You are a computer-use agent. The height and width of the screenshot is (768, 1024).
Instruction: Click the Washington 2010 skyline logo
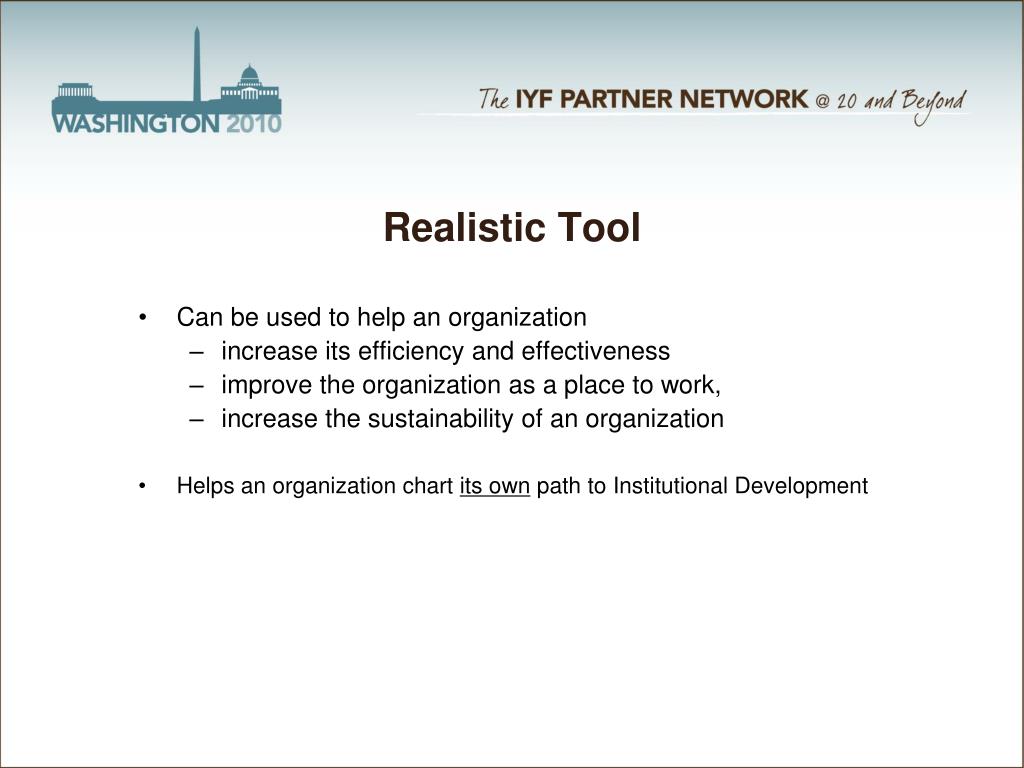[x=167, y=81]
